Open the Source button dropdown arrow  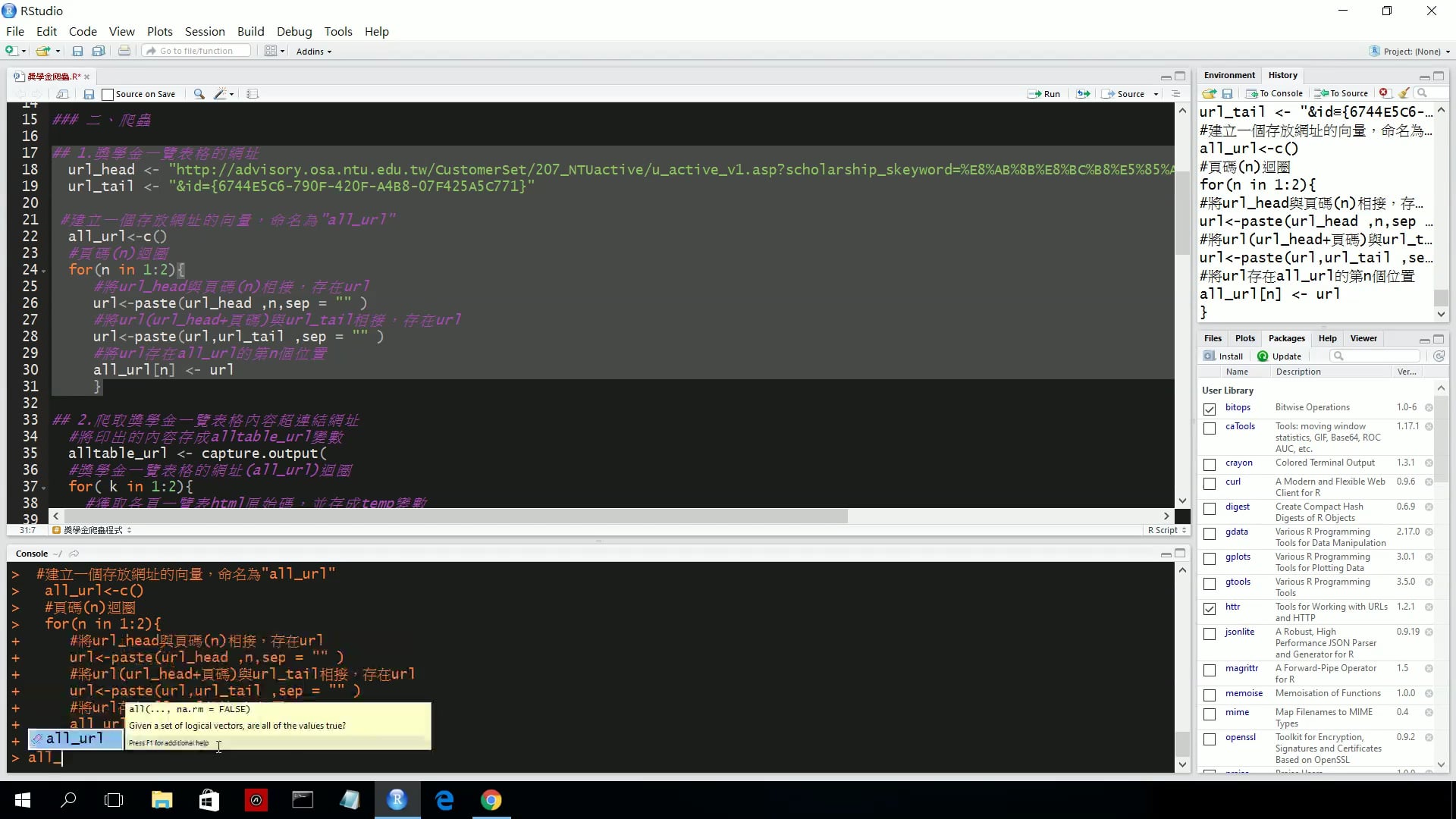1156,94
